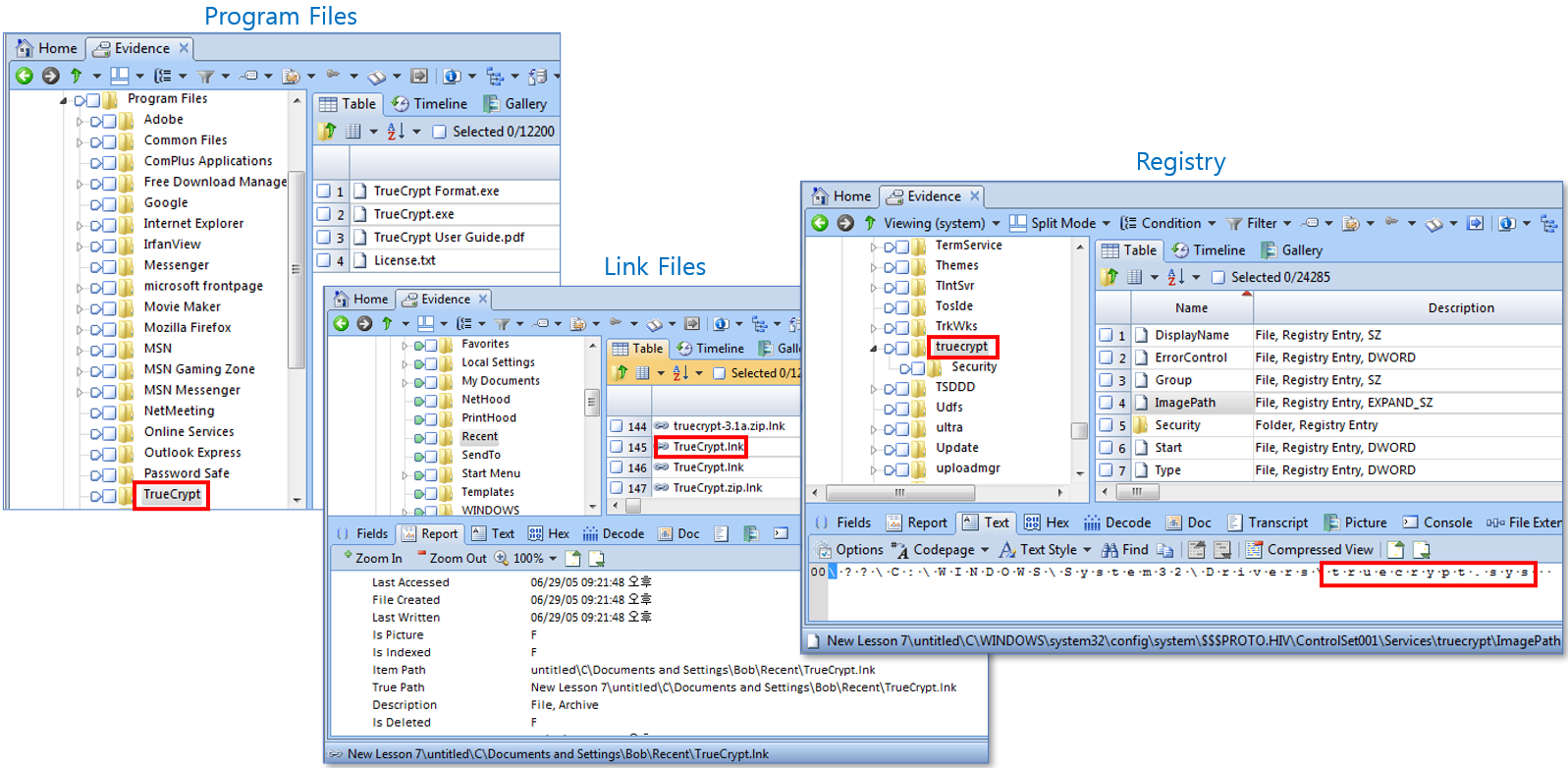
Task: Toggle the Selected 0/24285 checkbox in Registry
Action: pos(1217,277)
